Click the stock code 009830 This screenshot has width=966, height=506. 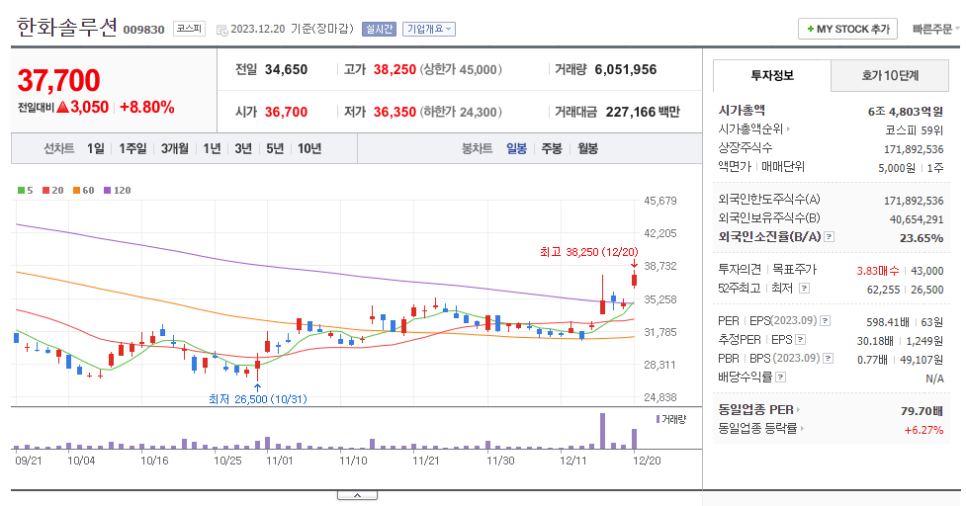144,30
